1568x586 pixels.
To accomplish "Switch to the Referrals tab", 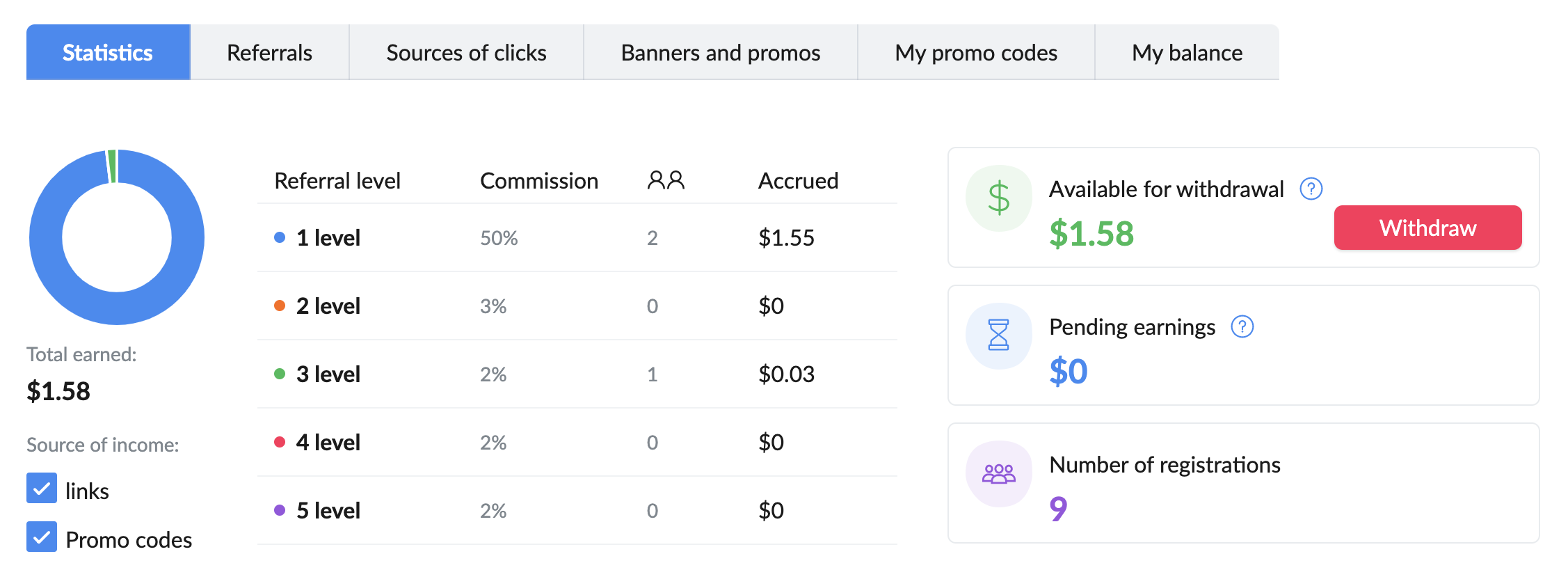I will [x=270, y=52].
